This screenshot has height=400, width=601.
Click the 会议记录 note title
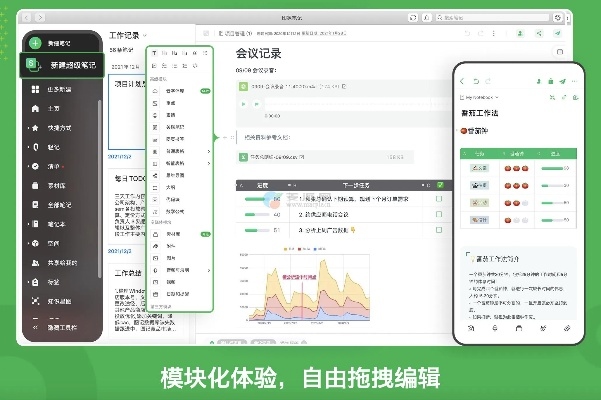point(258,53)
